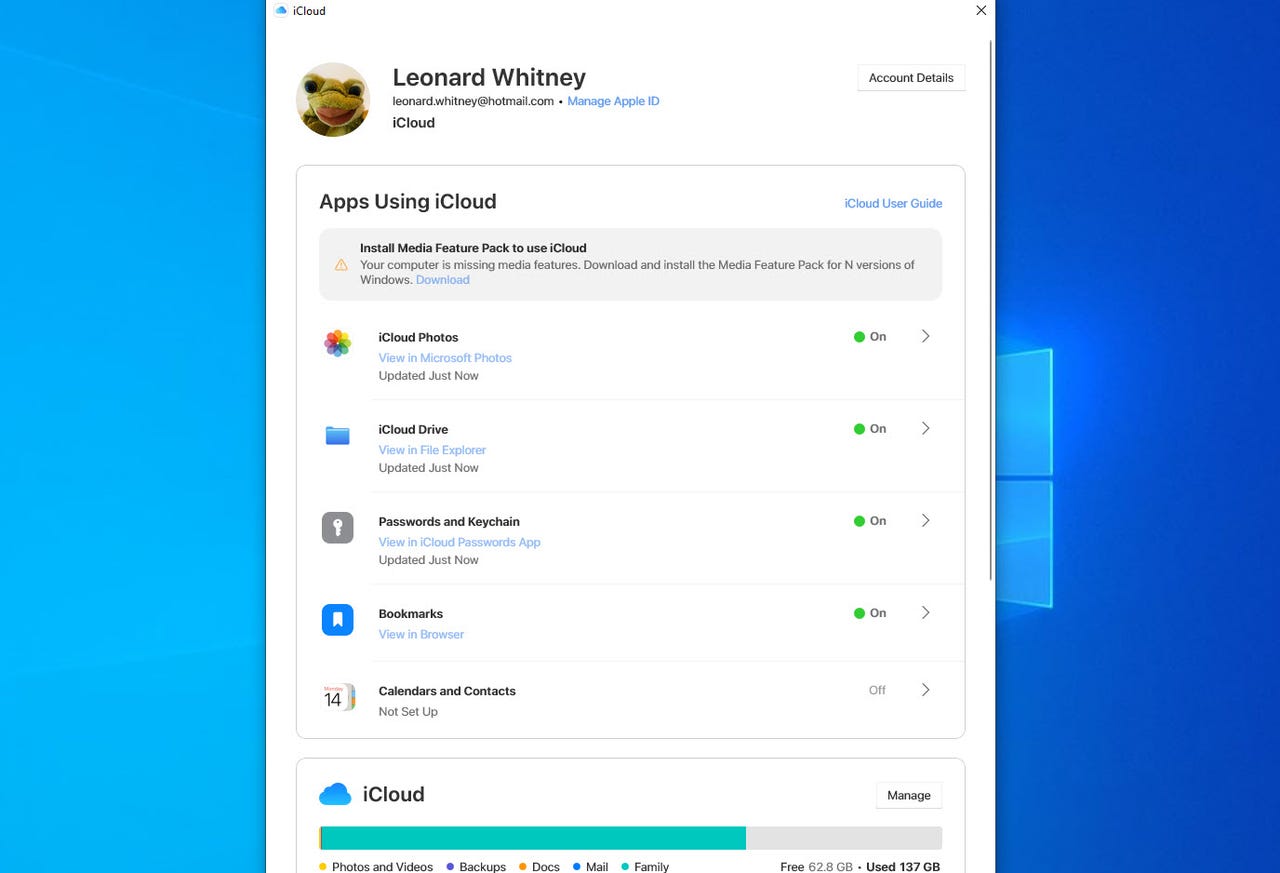The image size is (1280, 873).
Task: Click the Free 62.8 GB text
Action: coord(818,867)
